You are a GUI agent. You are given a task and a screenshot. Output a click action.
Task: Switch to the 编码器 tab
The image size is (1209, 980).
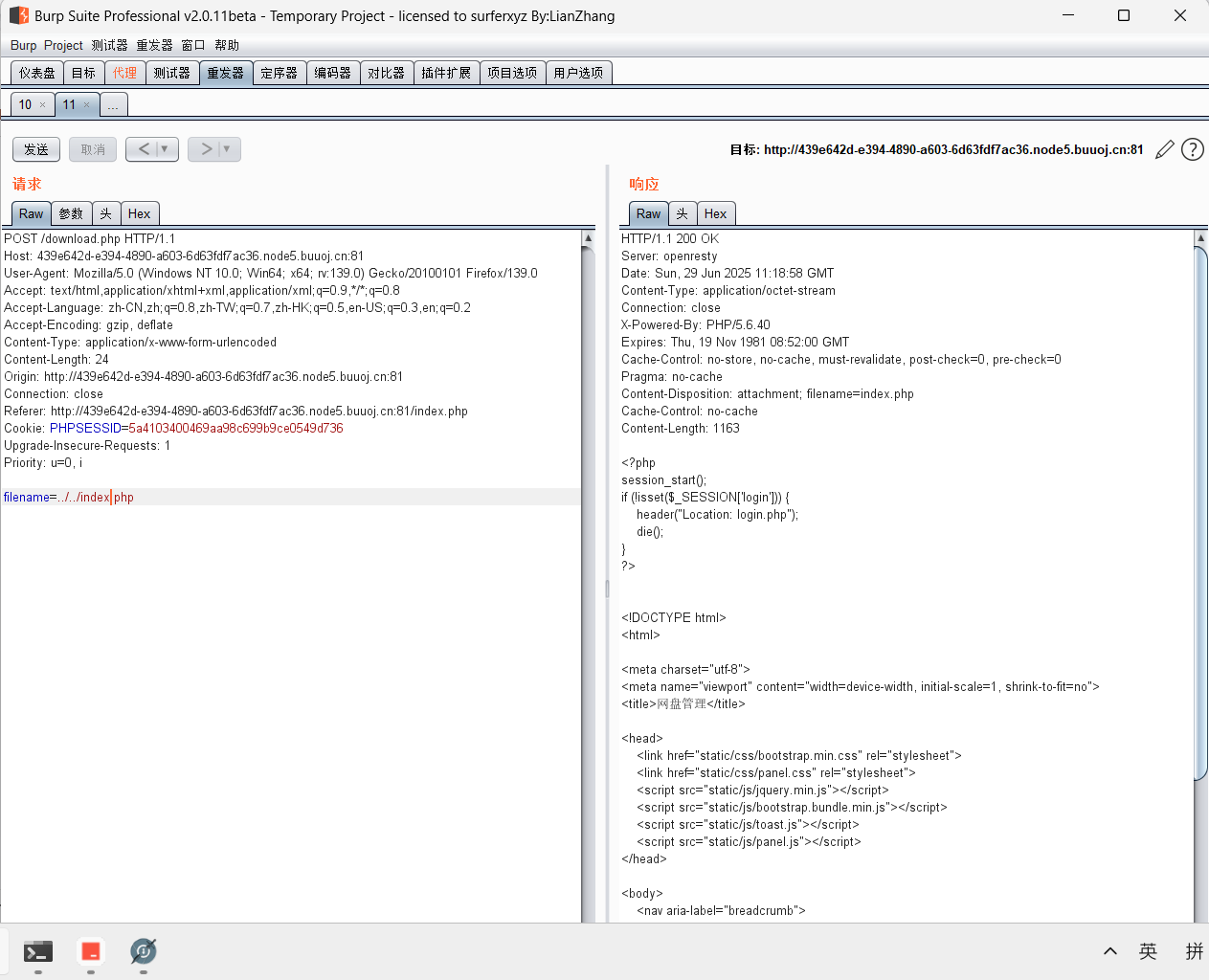point(333,73)
